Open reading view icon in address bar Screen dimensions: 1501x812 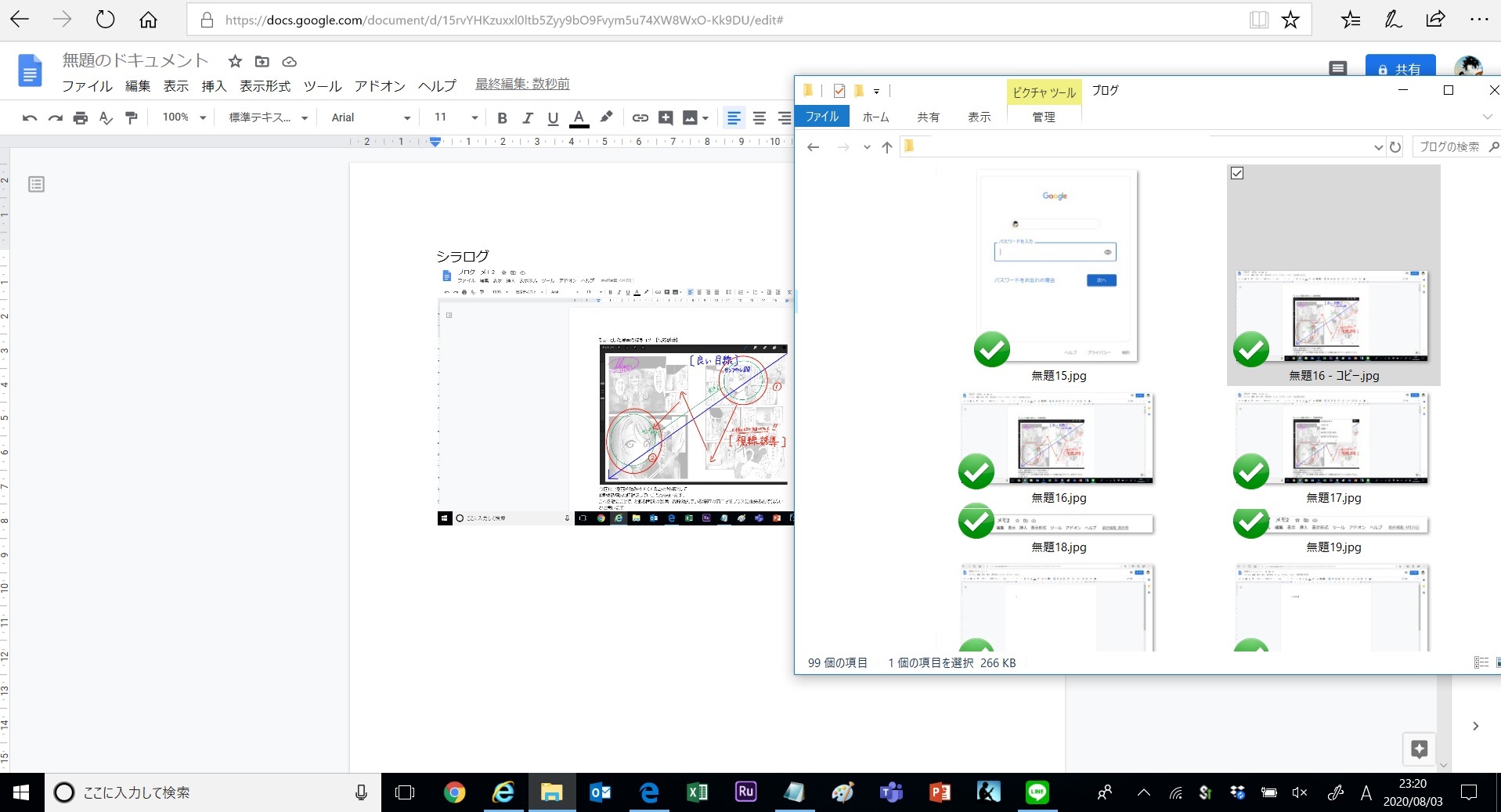click(1258, 20)
